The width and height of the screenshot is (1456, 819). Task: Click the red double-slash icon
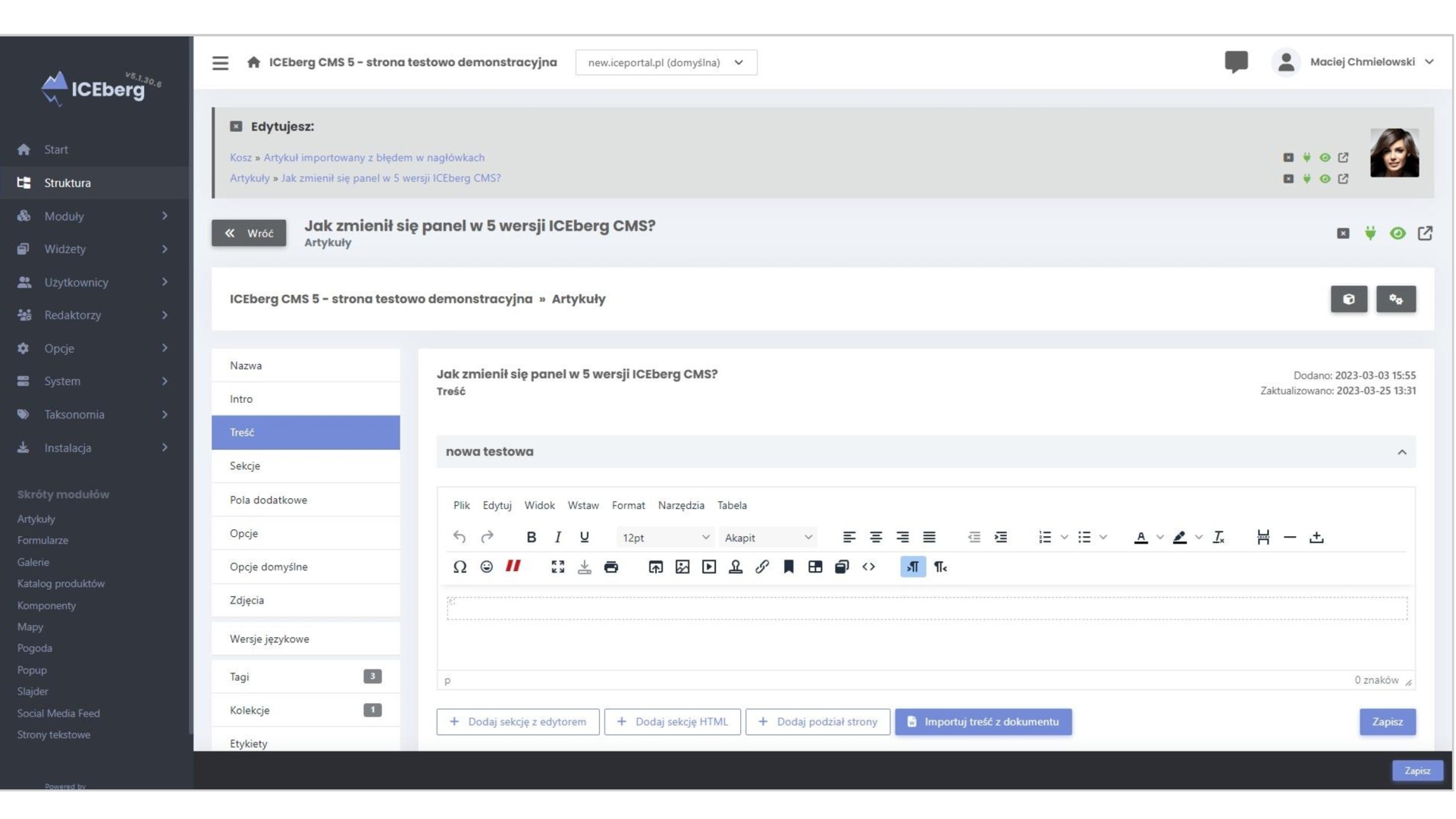click(x=513, y=566)
